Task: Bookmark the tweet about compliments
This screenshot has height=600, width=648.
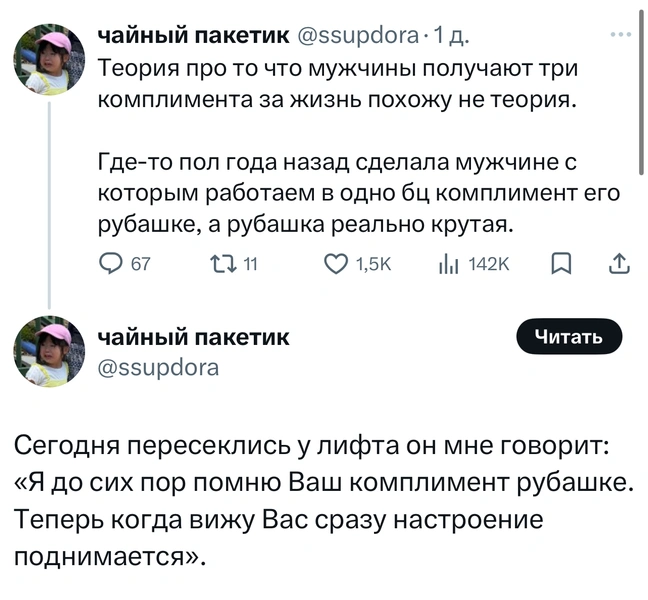Action: pyautogui.click(x=562, y=265)
